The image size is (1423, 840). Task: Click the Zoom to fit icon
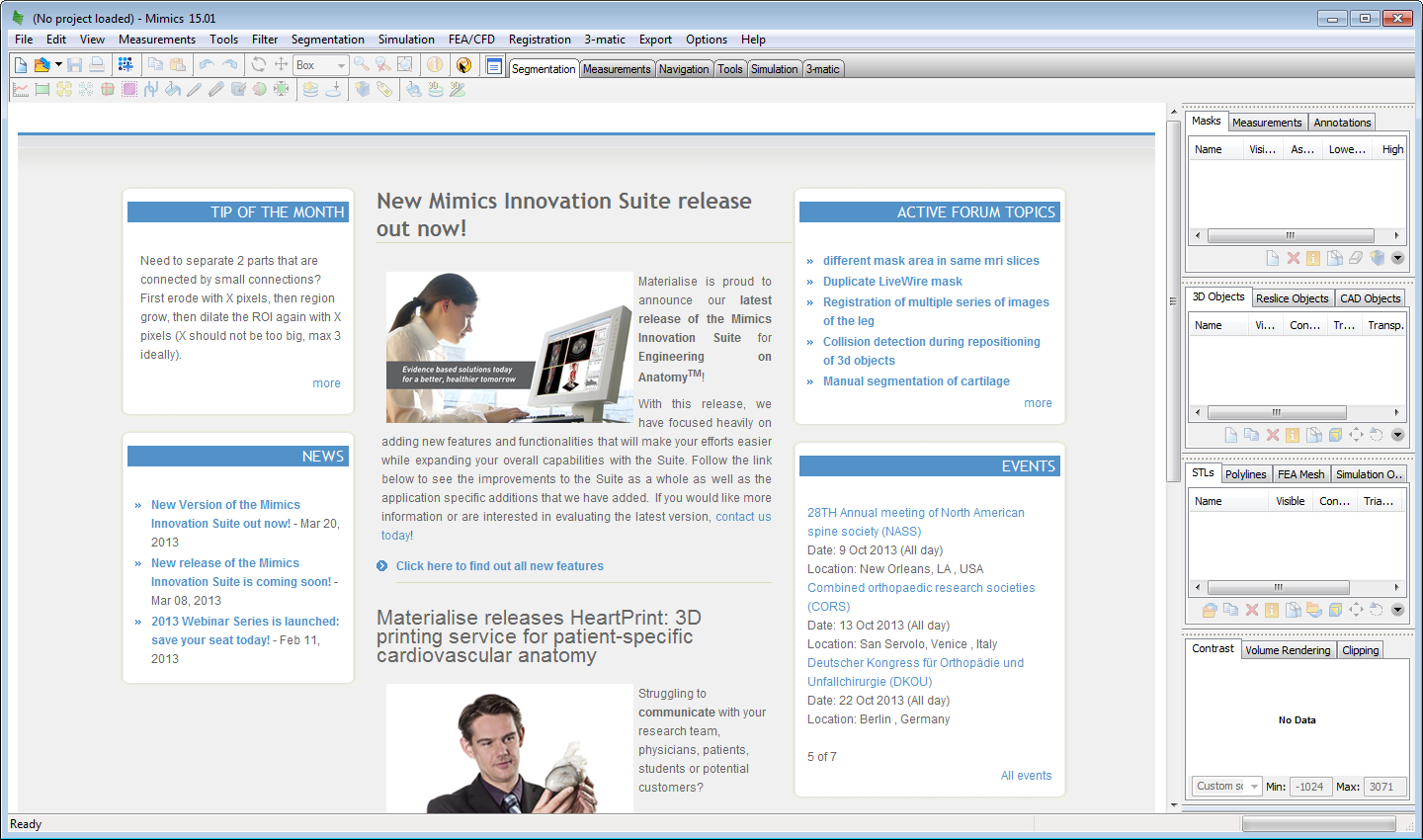pyautogui.click(x=405, y=64)
